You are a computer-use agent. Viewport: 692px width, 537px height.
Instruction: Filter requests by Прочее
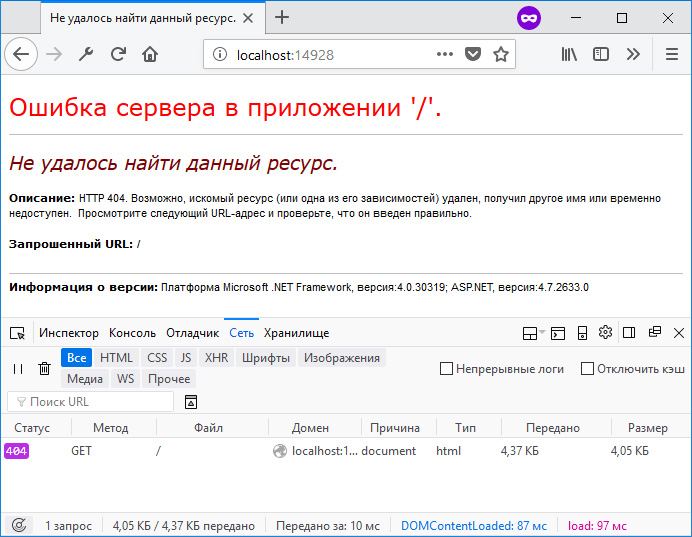pyautogui.click(x=169, y=379)
